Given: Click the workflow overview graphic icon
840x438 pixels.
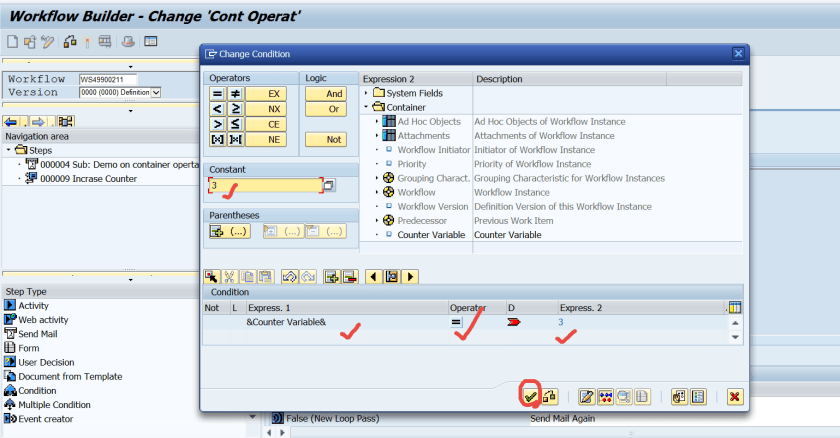Looking at the screenshot, I should 65,122.
